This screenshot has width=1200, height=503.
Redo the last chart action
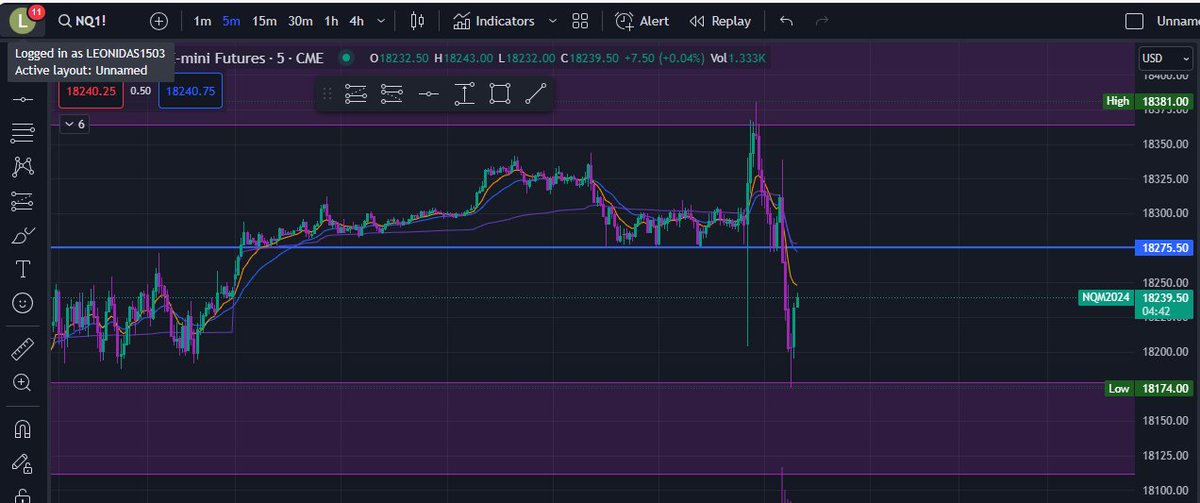tap(822, 21)
